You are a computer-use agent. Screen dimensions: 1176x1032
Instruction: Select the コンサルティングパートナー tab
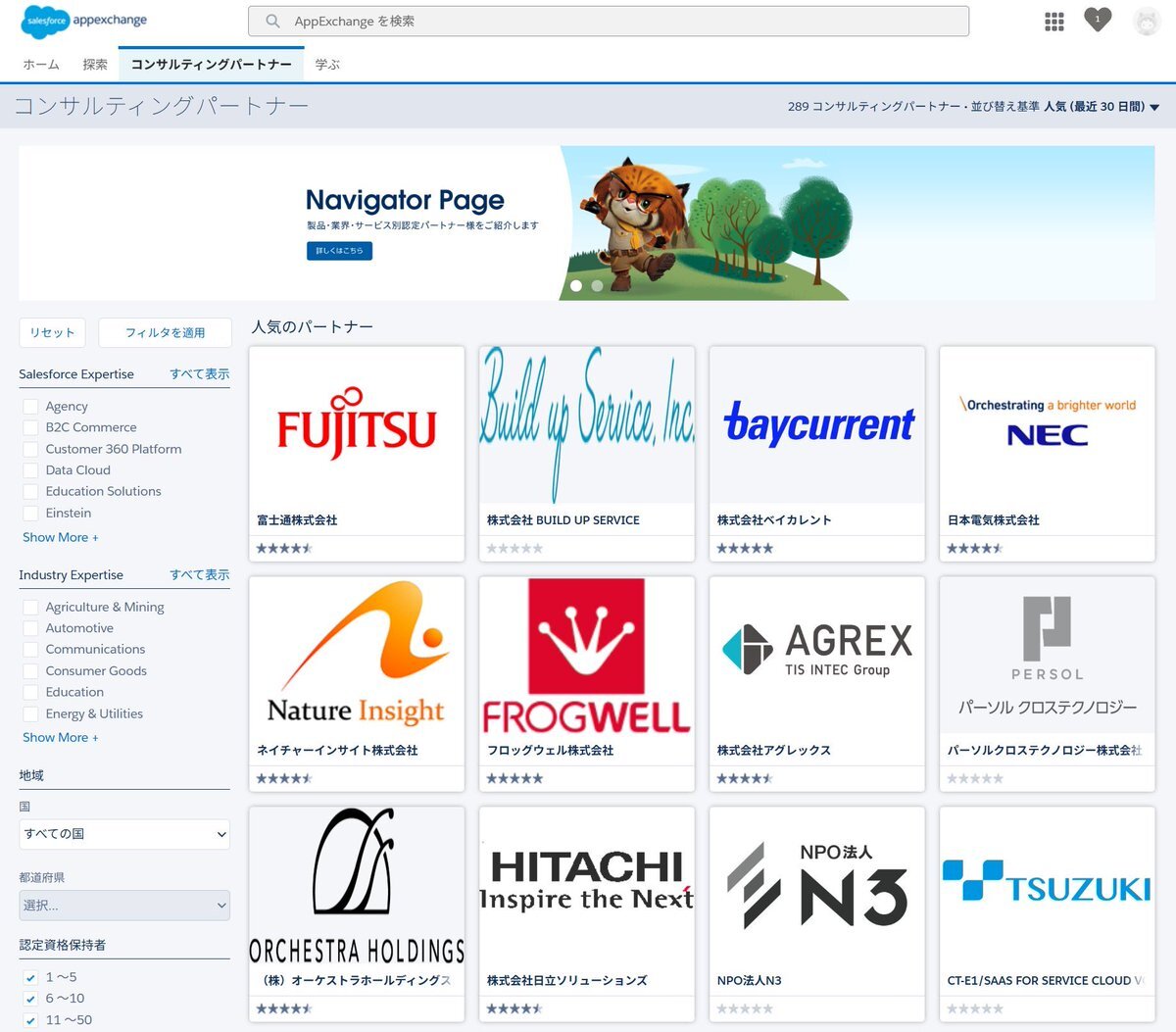211,65
